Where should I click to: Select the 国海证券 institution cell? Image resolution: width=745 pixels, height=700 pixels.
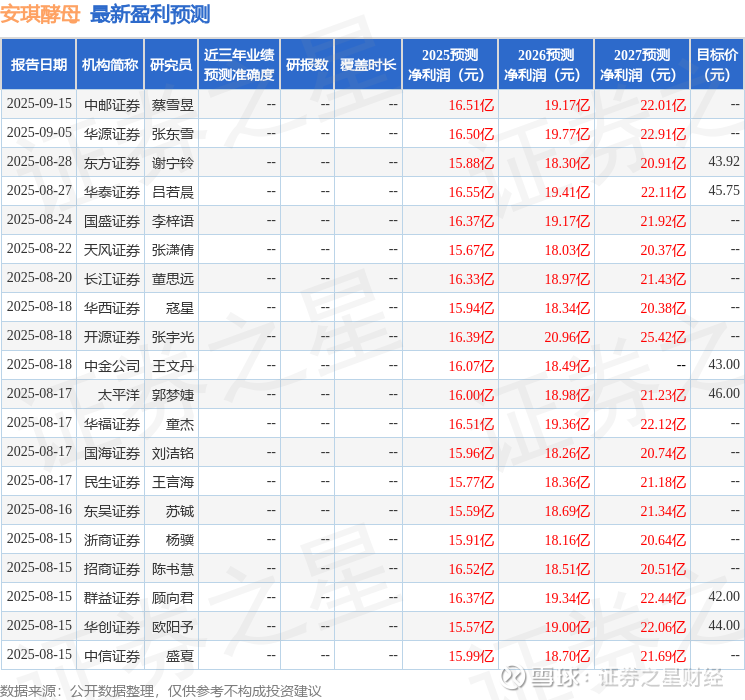click(112, 453)
